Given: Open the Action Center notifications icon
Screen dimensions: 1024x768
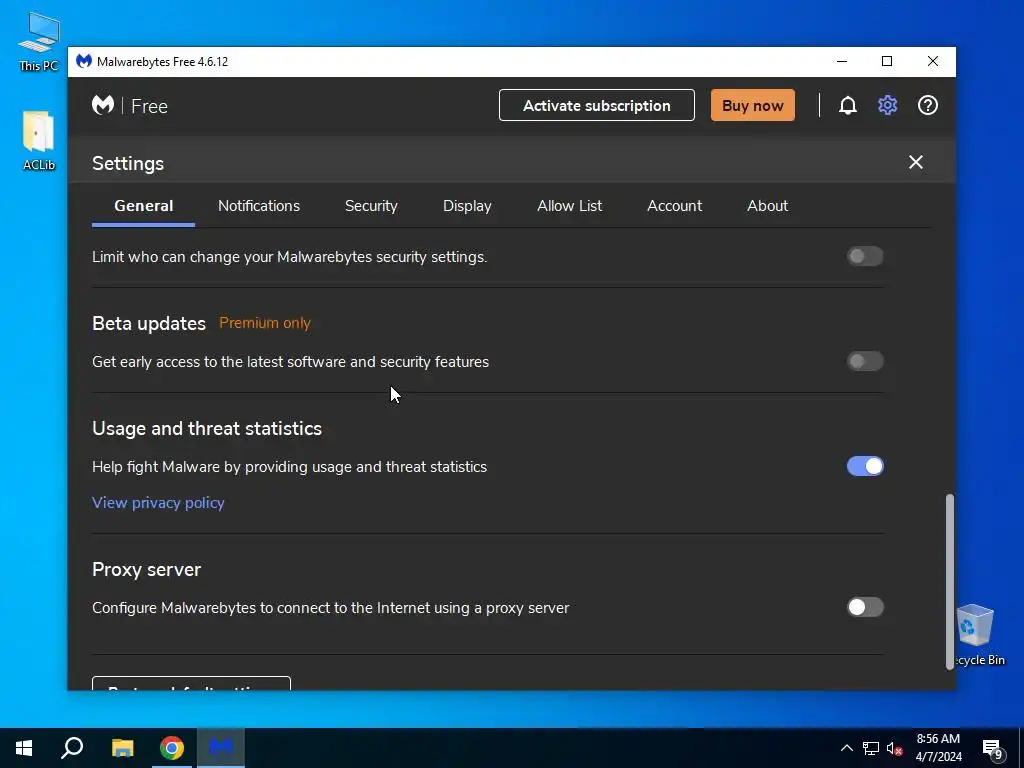Looking at the screenshot, I should [993, 748].
